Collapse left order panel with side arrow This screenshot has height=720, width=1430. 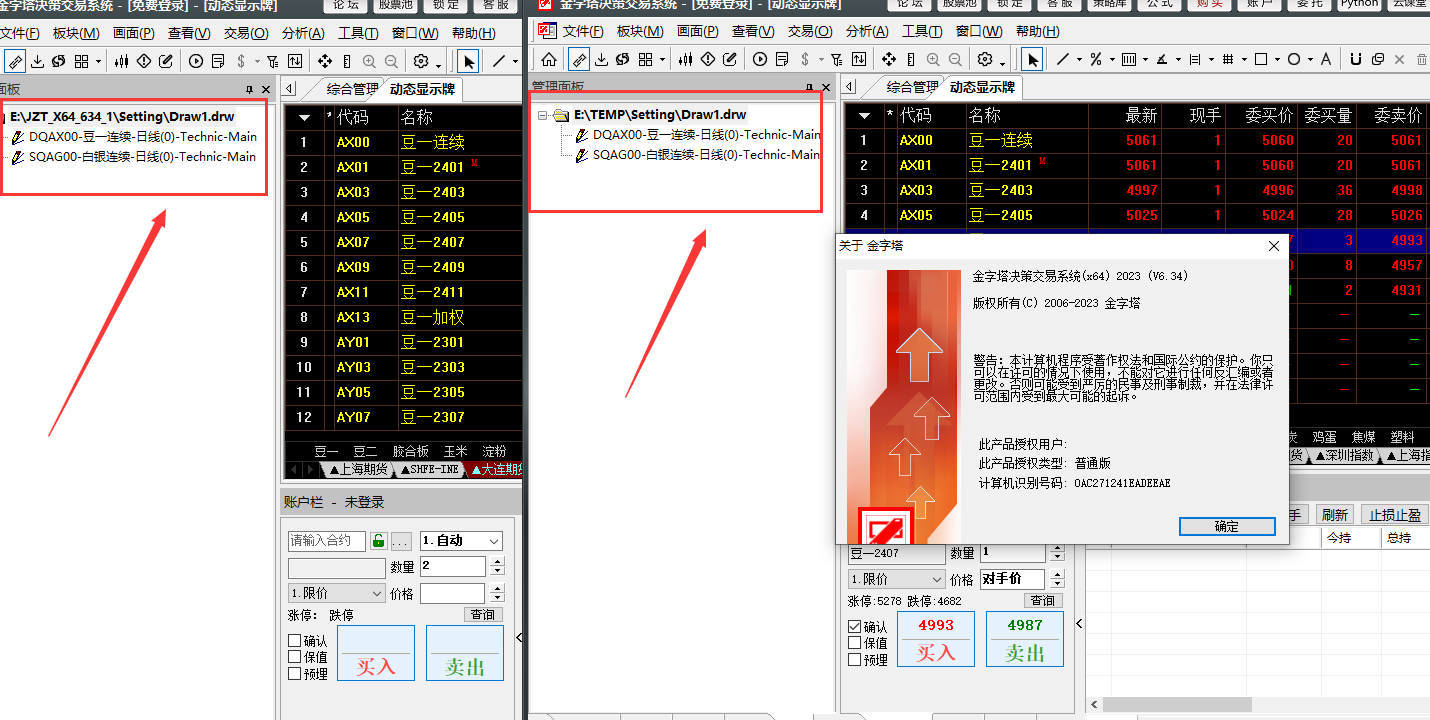pos(519,637)
